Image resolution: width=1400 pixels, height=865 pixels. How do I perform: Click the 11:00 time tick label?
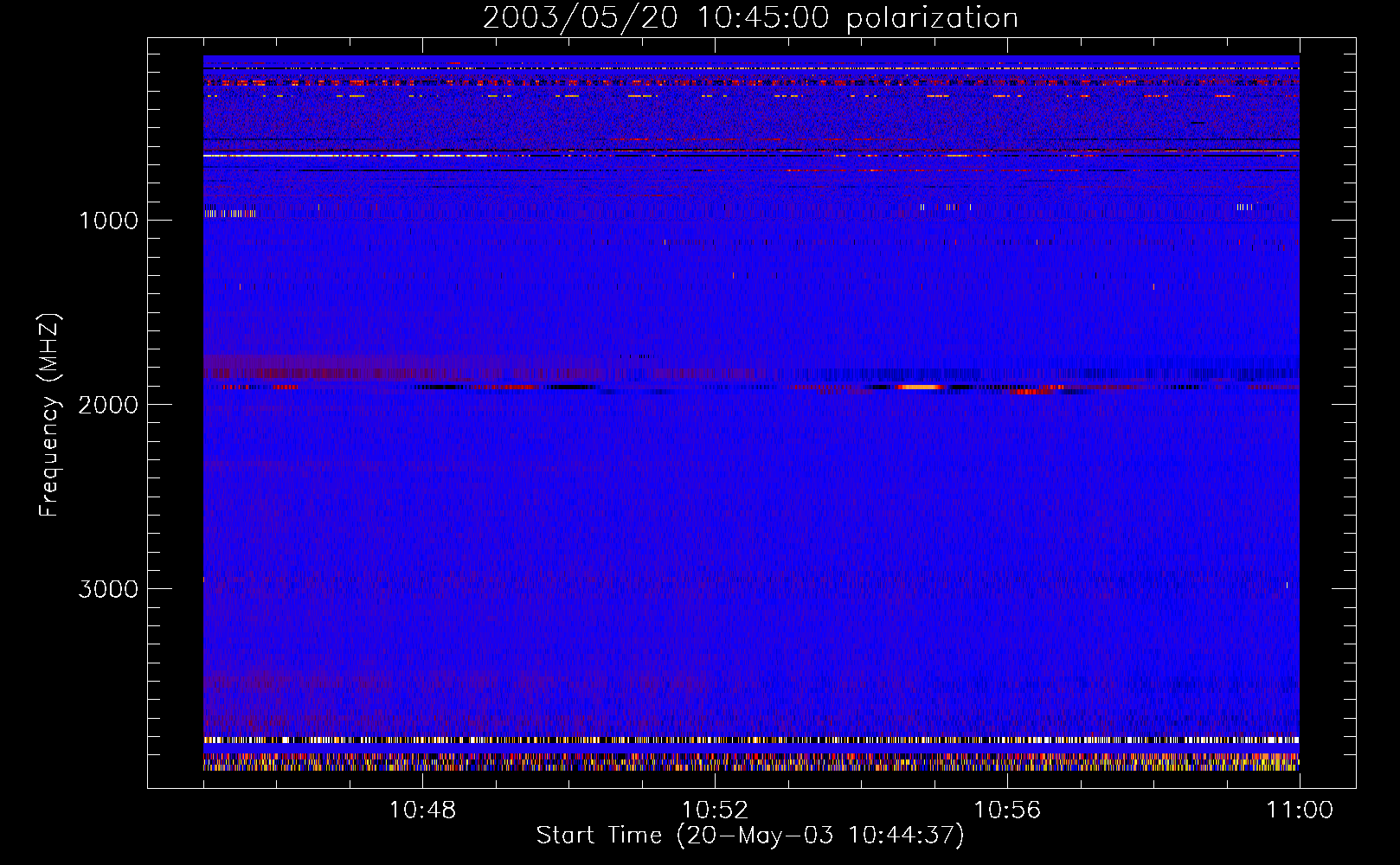click(x=1300, y=811)
